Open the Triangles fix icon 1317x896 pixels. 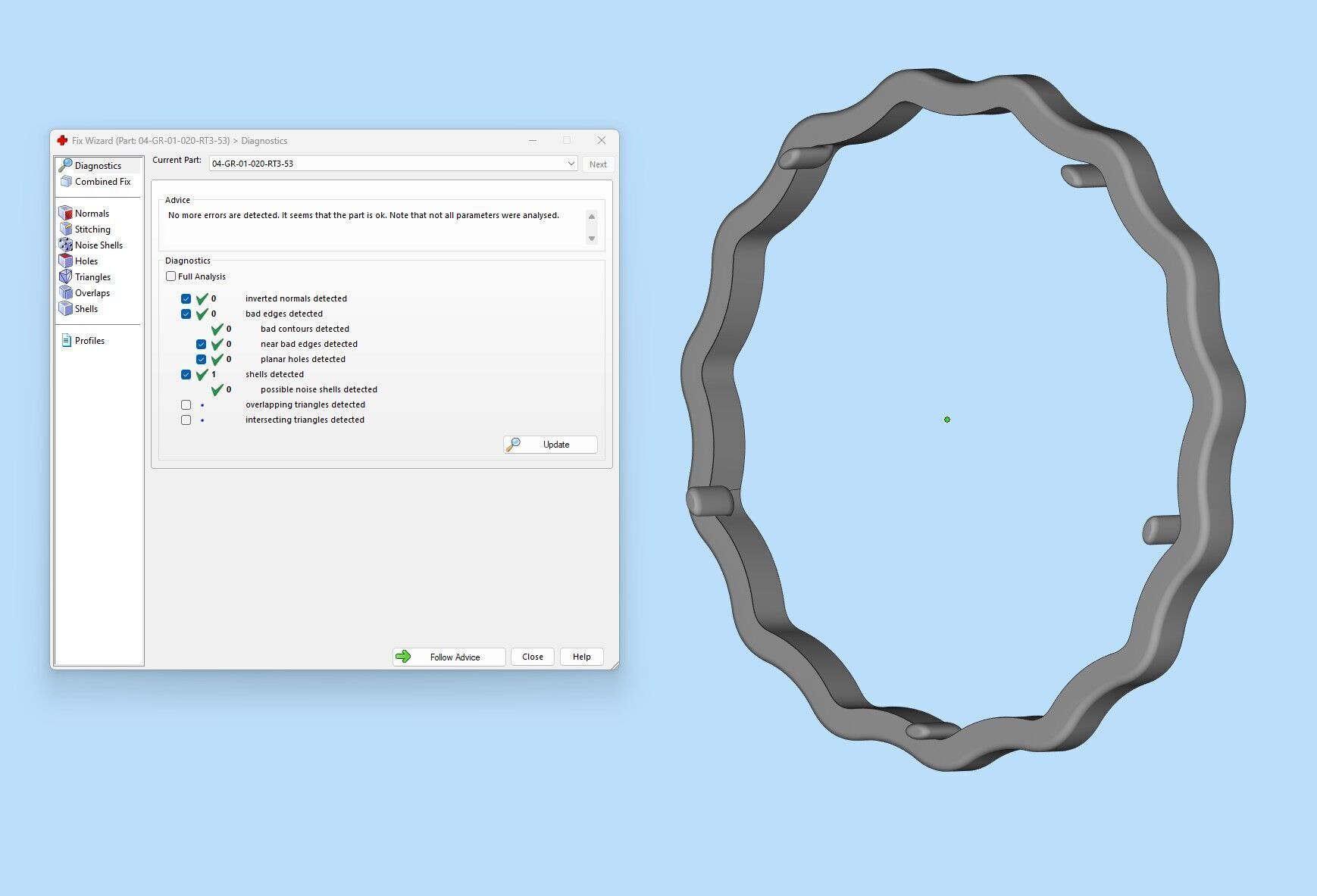tap(66, 277)
